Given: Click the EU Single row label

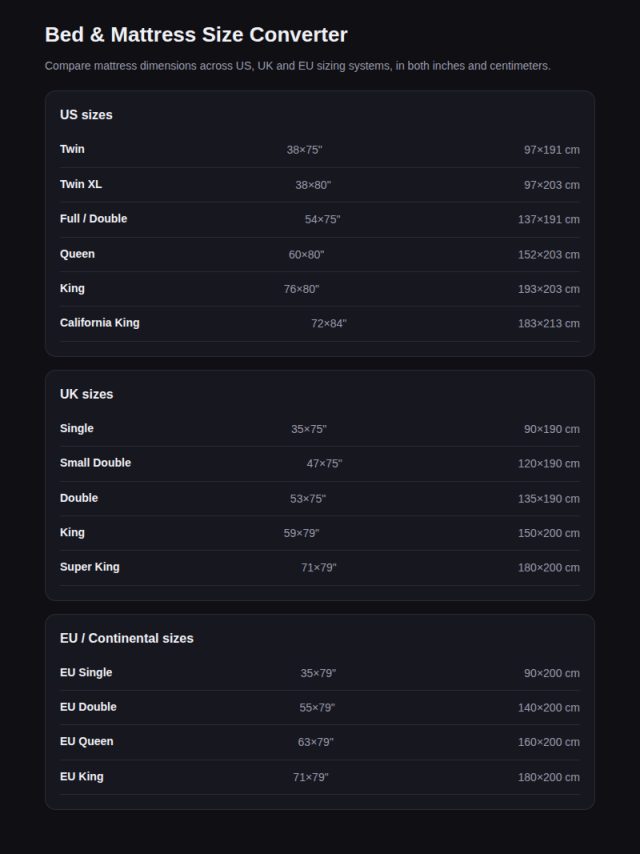Looking at the screenshot, I should (x=86, y=672).
